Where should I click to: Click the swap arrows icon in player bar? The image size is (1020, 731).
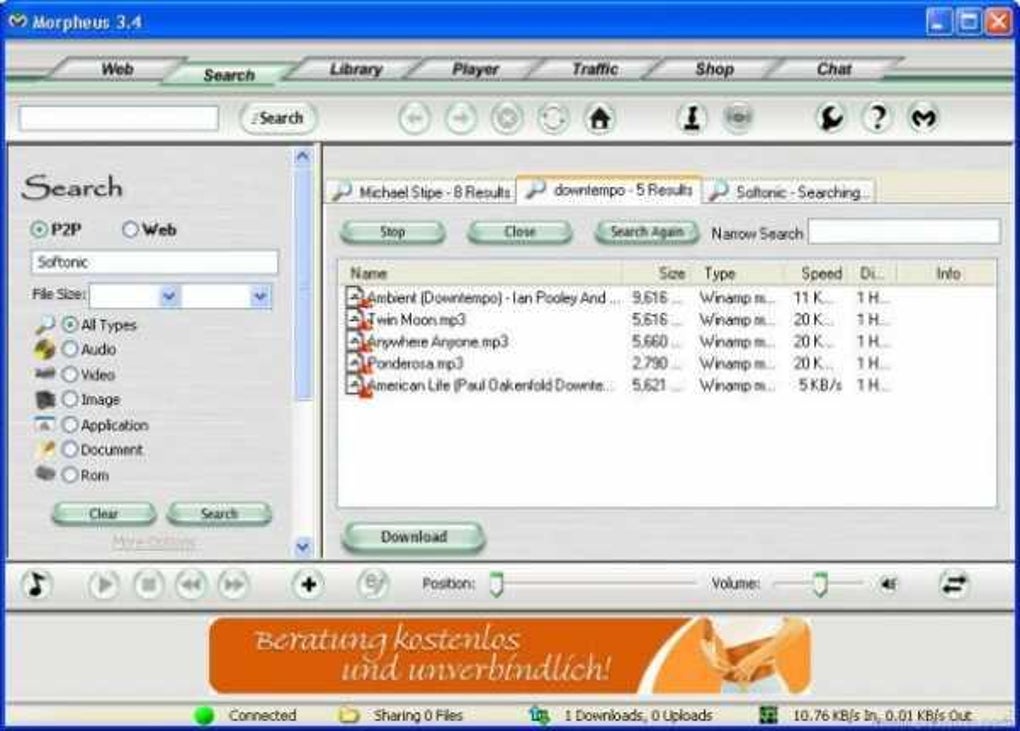point(954,584)
